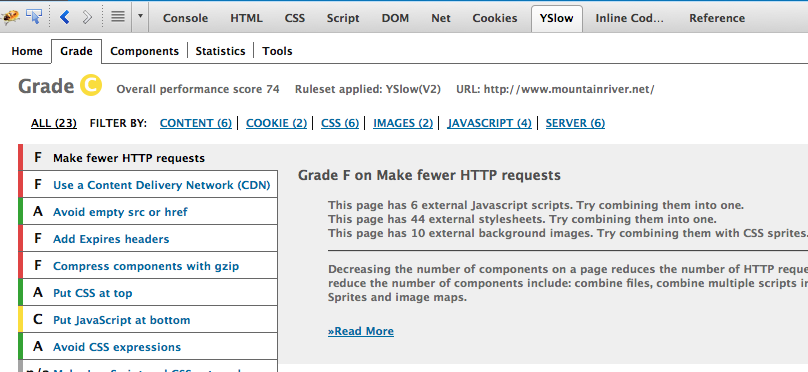The height and width of the screenshot is (372, 808).
Task: Filter rules by CONTENT (6)
Action: pos(196,123)
